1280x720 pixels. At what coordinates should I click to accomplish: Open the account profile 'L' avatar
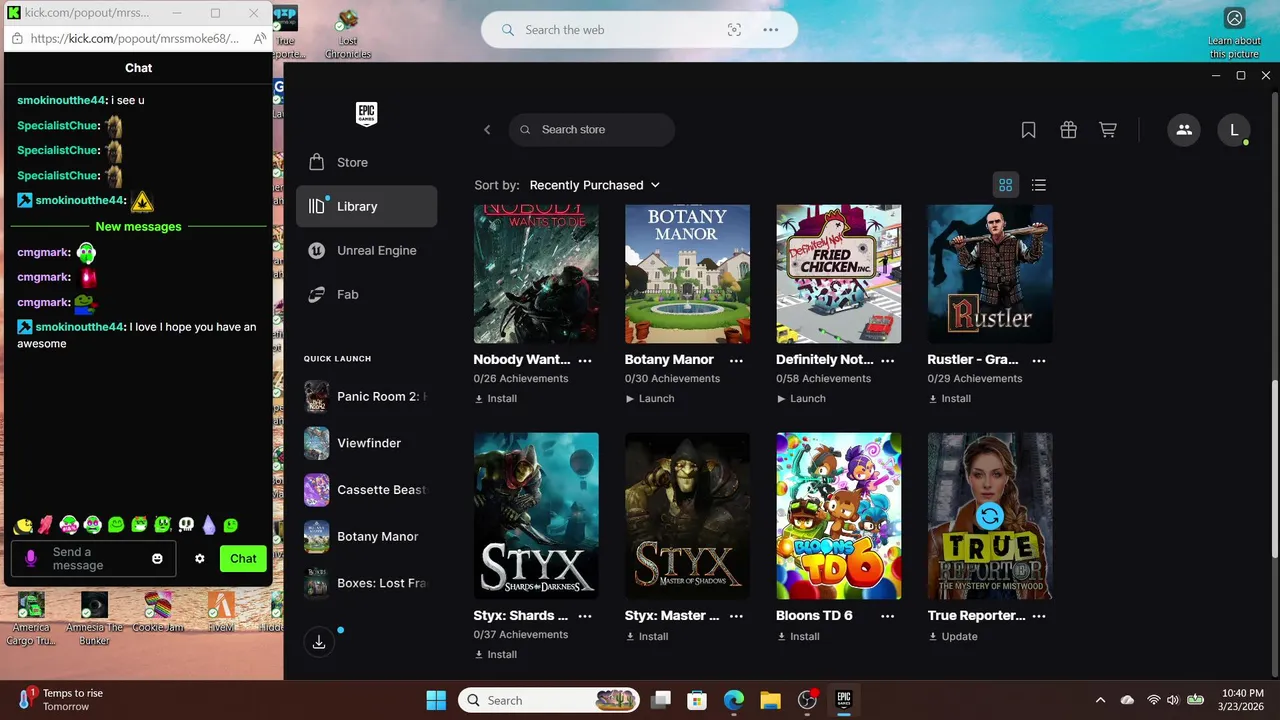[1234, 130]
